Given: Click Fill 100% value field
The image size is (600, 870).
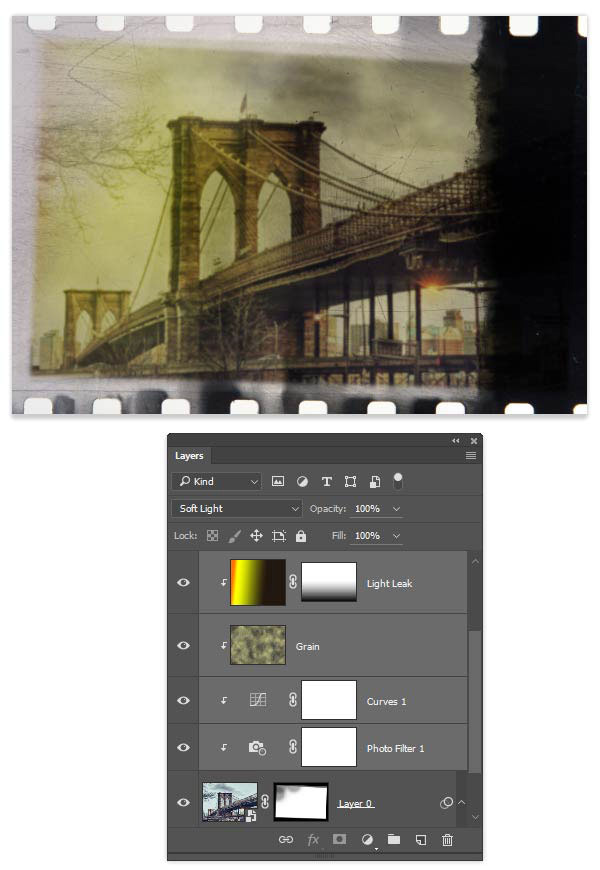Looking at the screenshot, I should [x=367, y=536].
